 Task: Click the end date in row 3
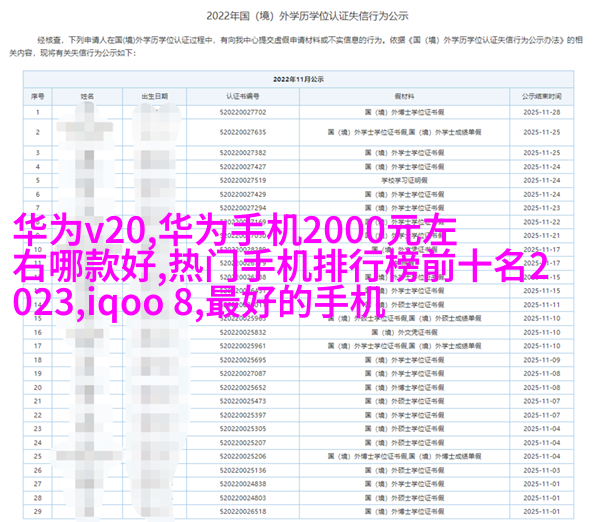pos(542,153)
